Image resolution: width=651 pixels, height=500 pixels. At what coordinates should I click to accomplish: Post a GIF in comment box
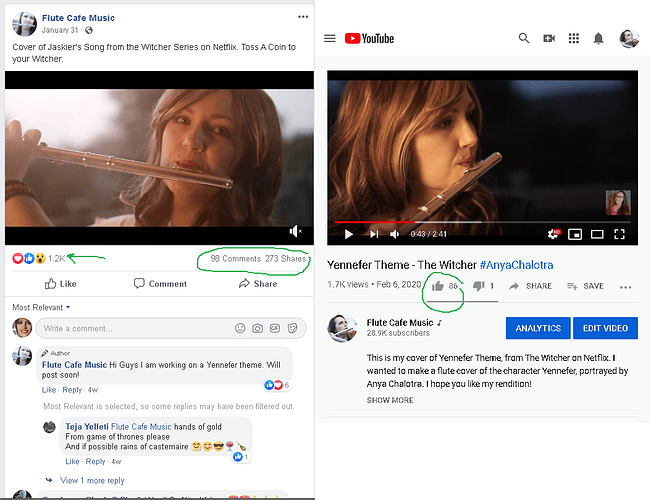[275, 328]
